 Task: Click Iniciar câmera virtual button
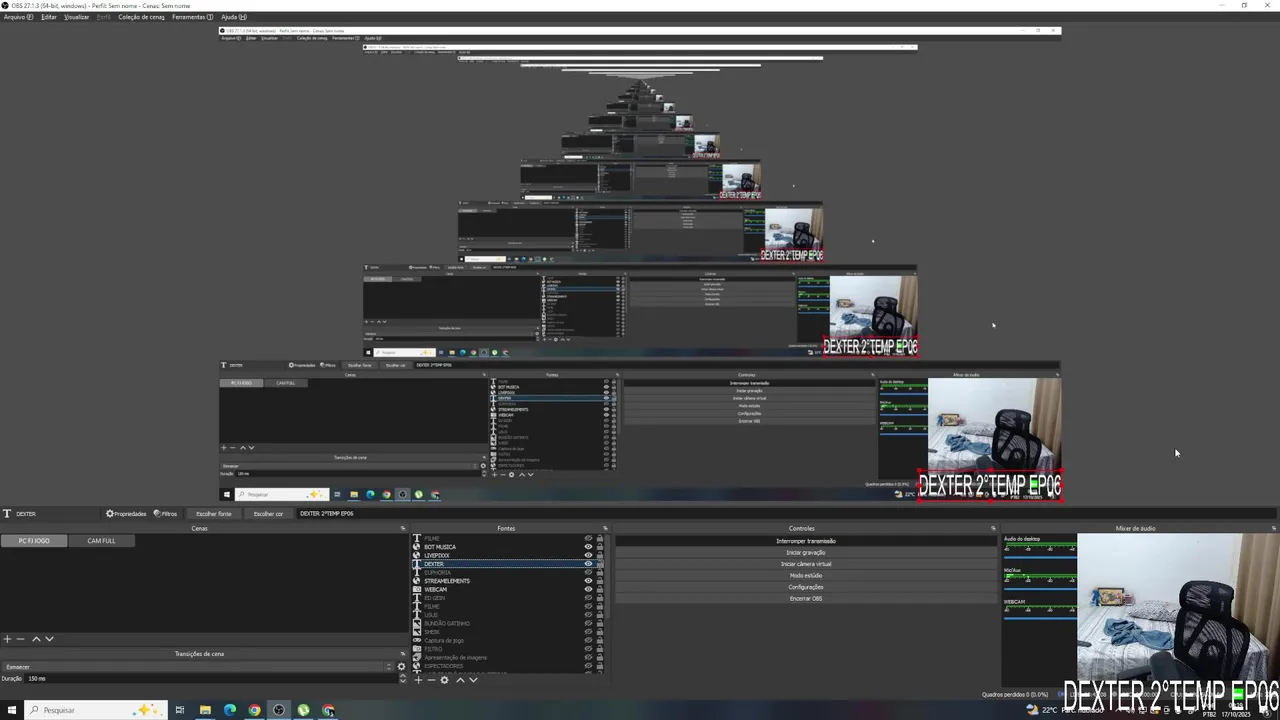(806, 564)
